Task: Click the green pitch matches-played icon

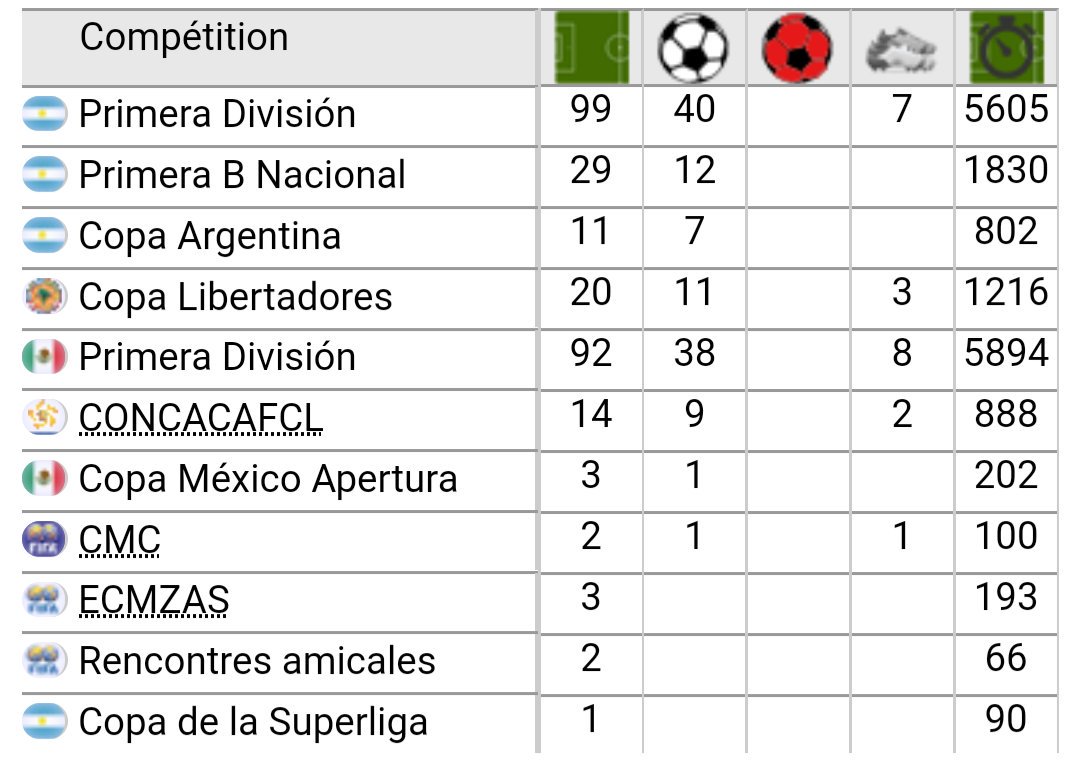Action: pyautogui.click(x=592, y=48)
